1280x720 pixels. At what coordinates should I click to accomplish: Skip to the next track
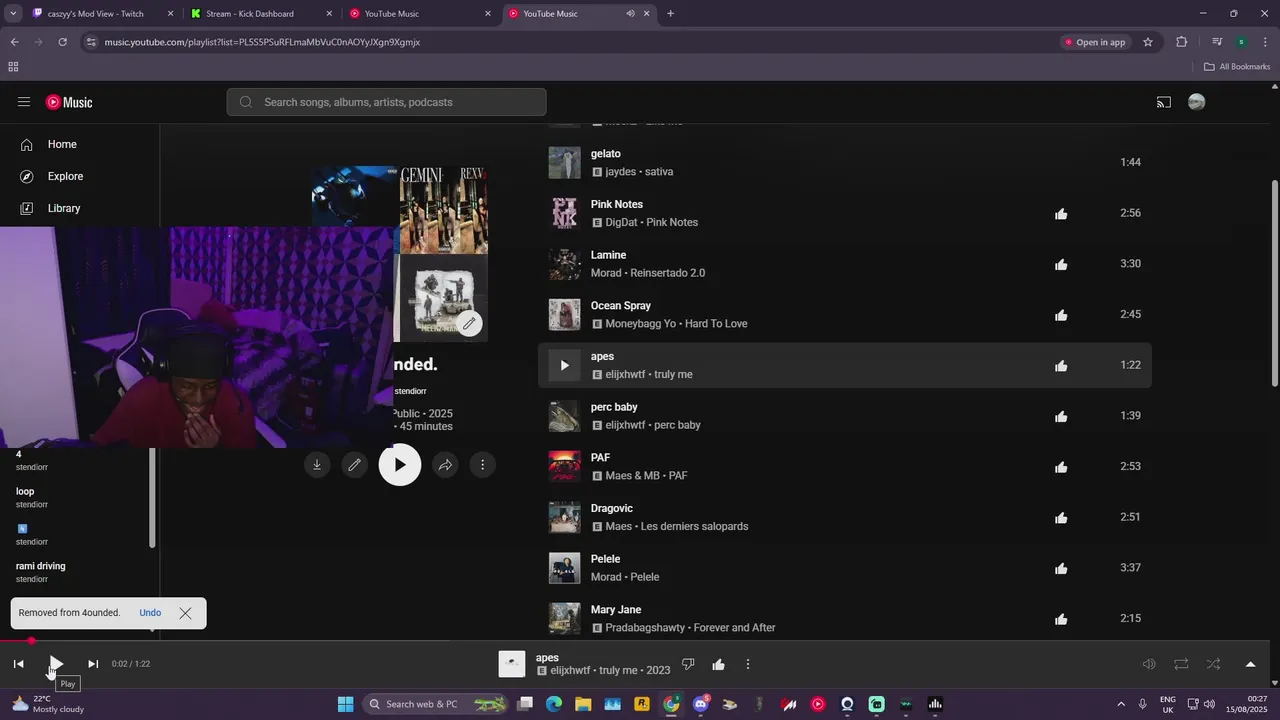coord(93,664)
